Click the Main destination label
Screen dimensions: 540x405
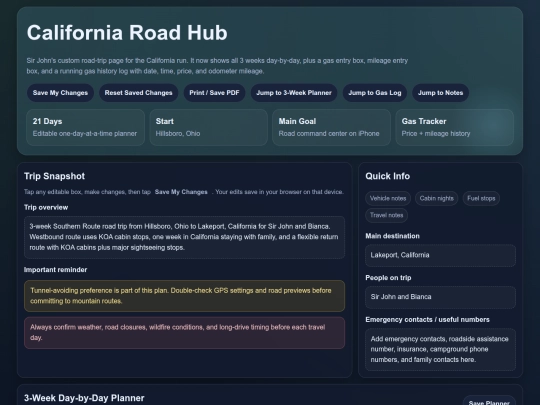coord(392,236)
